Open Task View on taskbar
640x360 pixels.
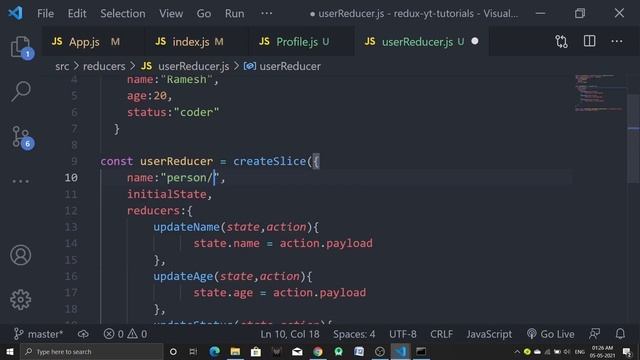(193, 351)
